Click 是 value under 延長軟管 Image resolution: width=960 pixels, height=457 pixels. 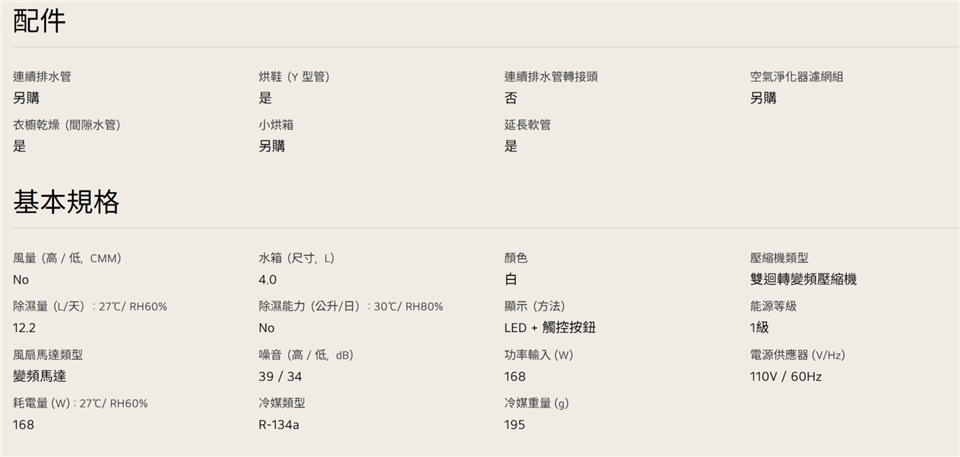pos(511,146)
